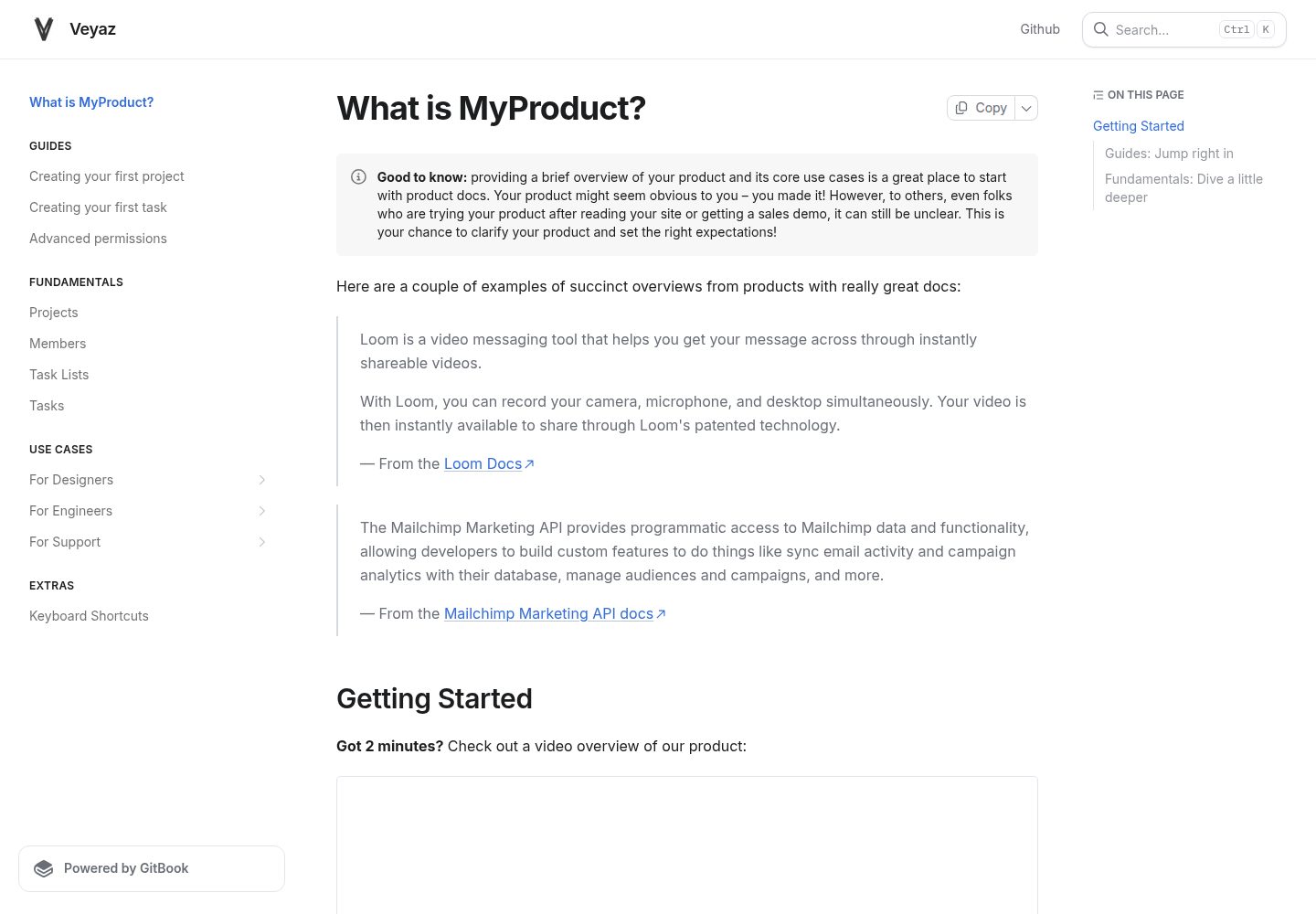Open the Loom Docs link

pyautogui.click(x=483, y=464)
